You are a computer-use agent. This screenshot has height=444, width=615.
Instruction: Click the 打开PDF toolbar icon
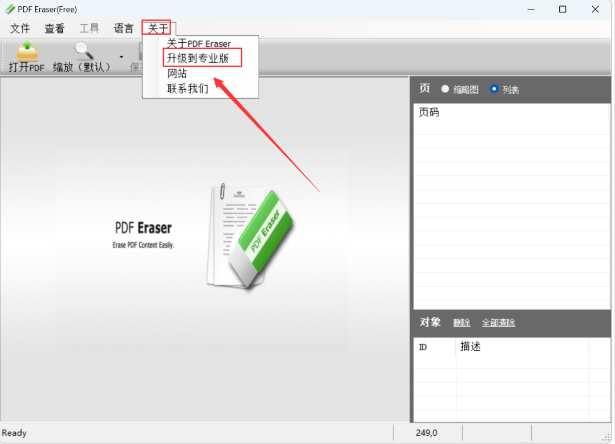pos(27,57)
